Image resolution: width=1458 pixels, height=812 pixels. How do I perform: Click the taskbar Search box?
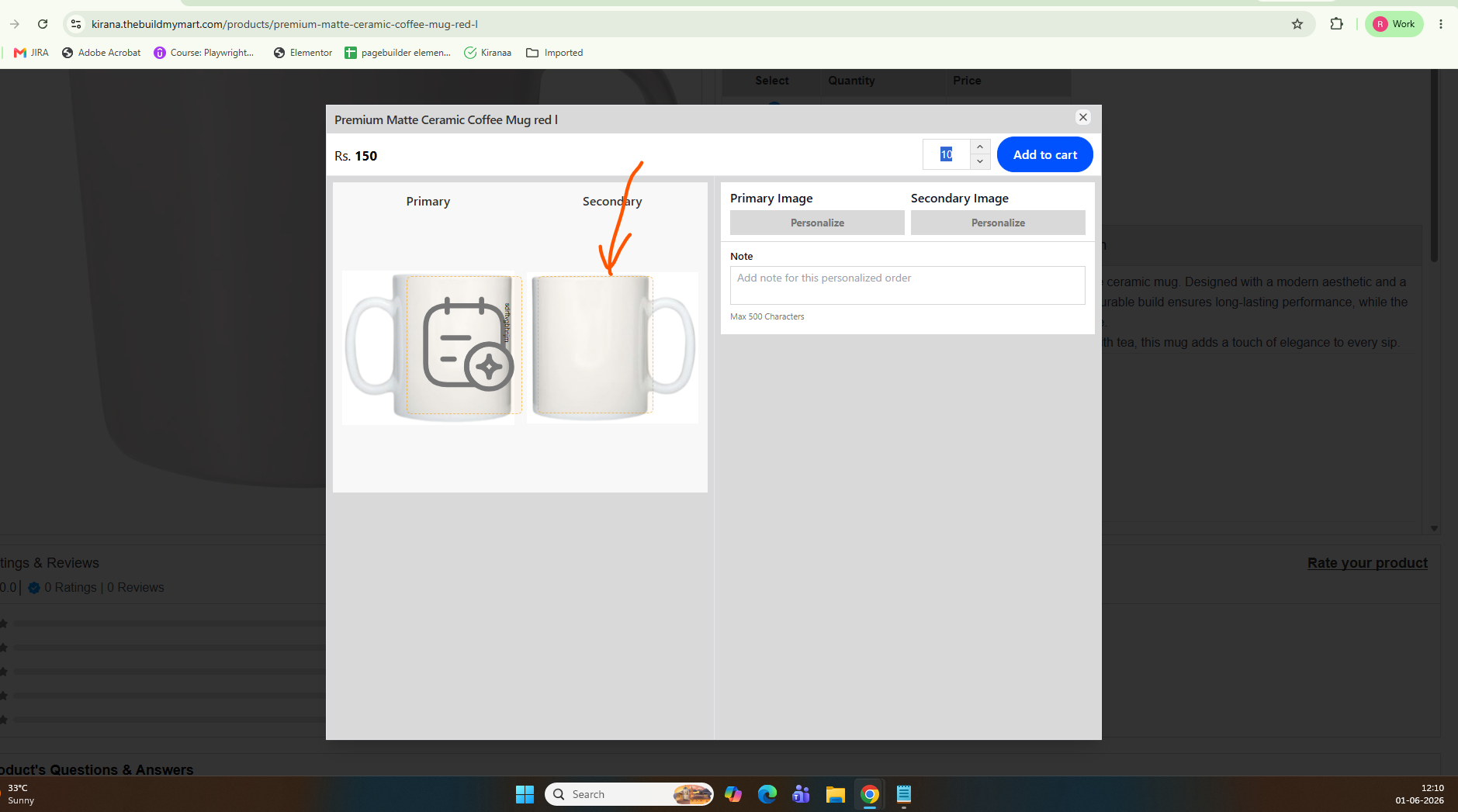pyautogui.click(x=629, y=794)
